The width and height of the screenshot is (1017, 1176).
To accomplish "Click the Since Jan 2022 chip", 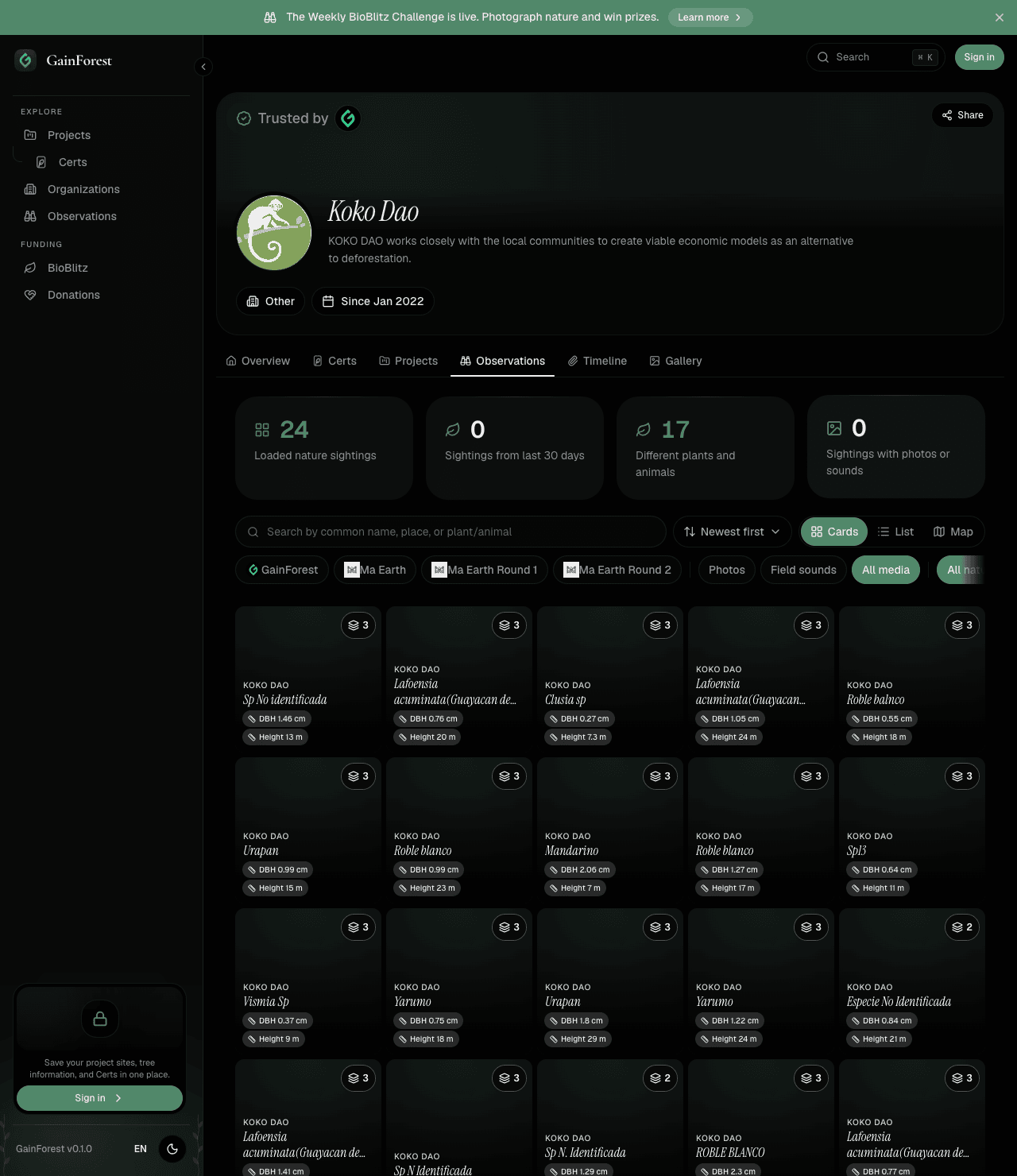I will click(373, 301).
